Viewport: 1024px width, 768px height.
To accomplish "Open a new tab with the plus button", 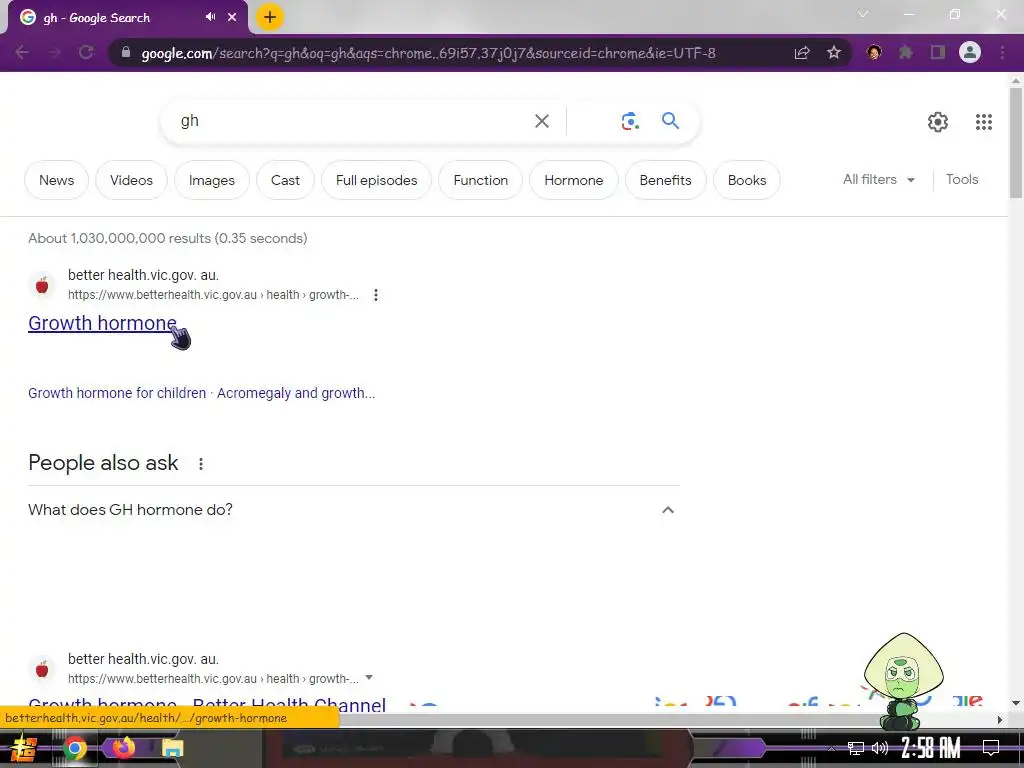I will point(270,17).
